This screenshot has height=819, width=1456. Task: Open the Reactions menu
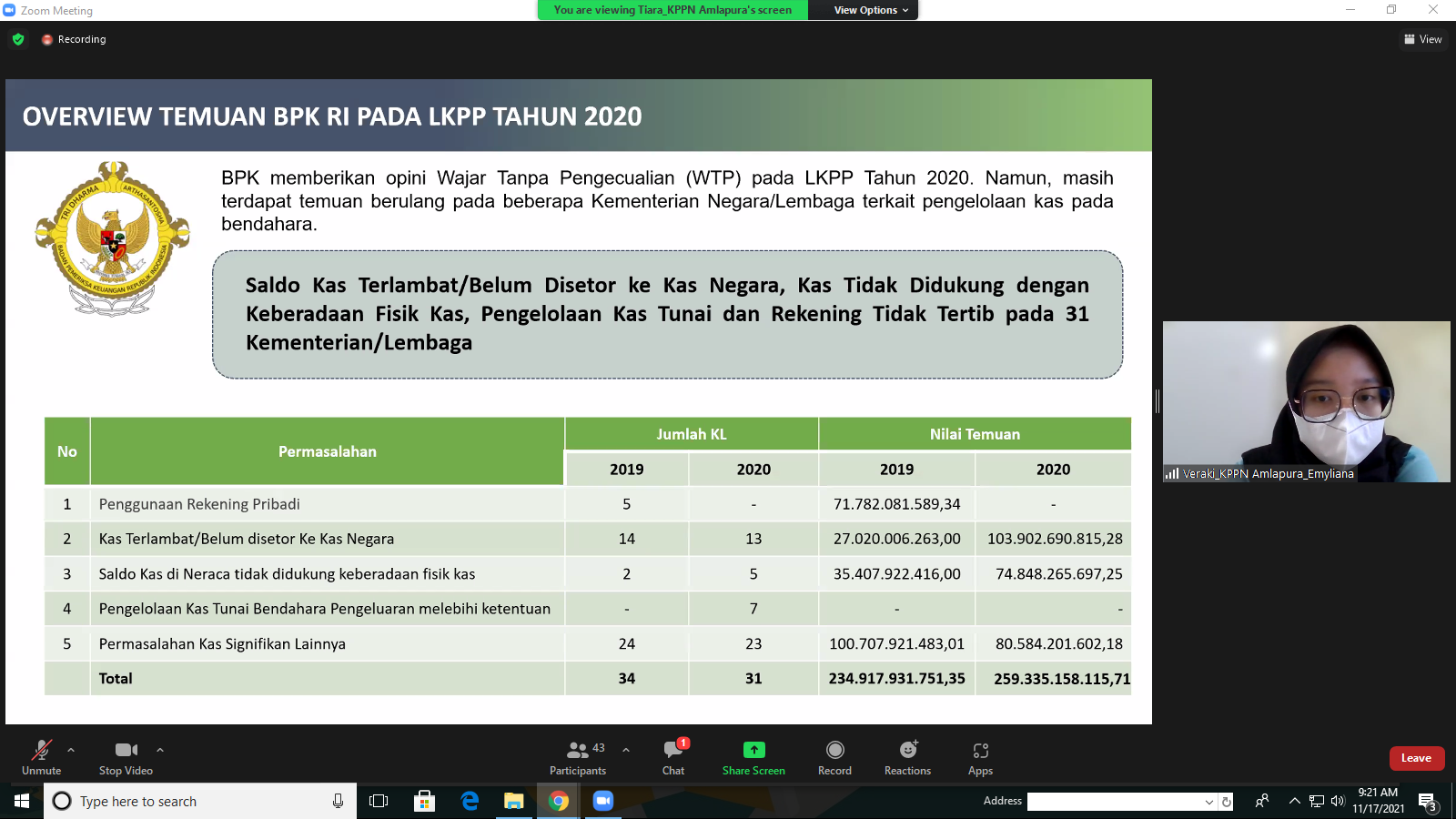click(907, 757)
